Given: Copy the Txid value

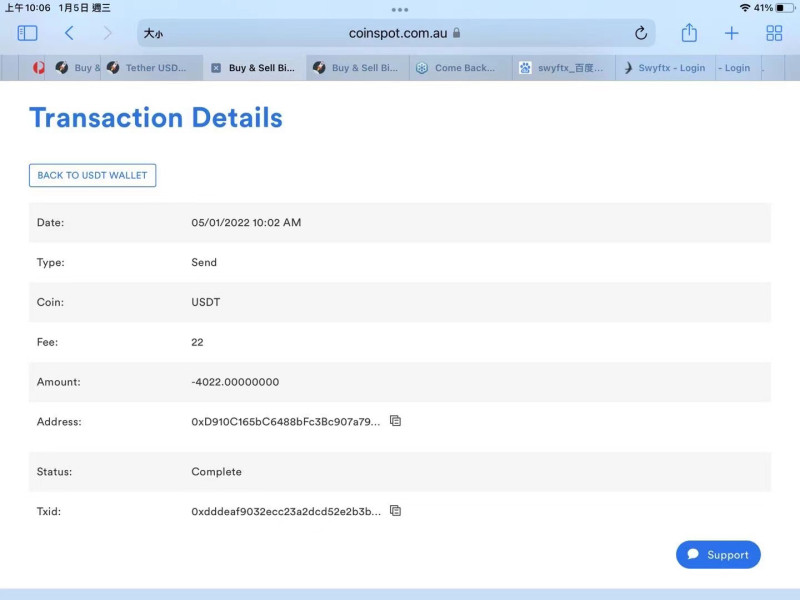Looking at the screenshot, I should [x=395, y=511].
